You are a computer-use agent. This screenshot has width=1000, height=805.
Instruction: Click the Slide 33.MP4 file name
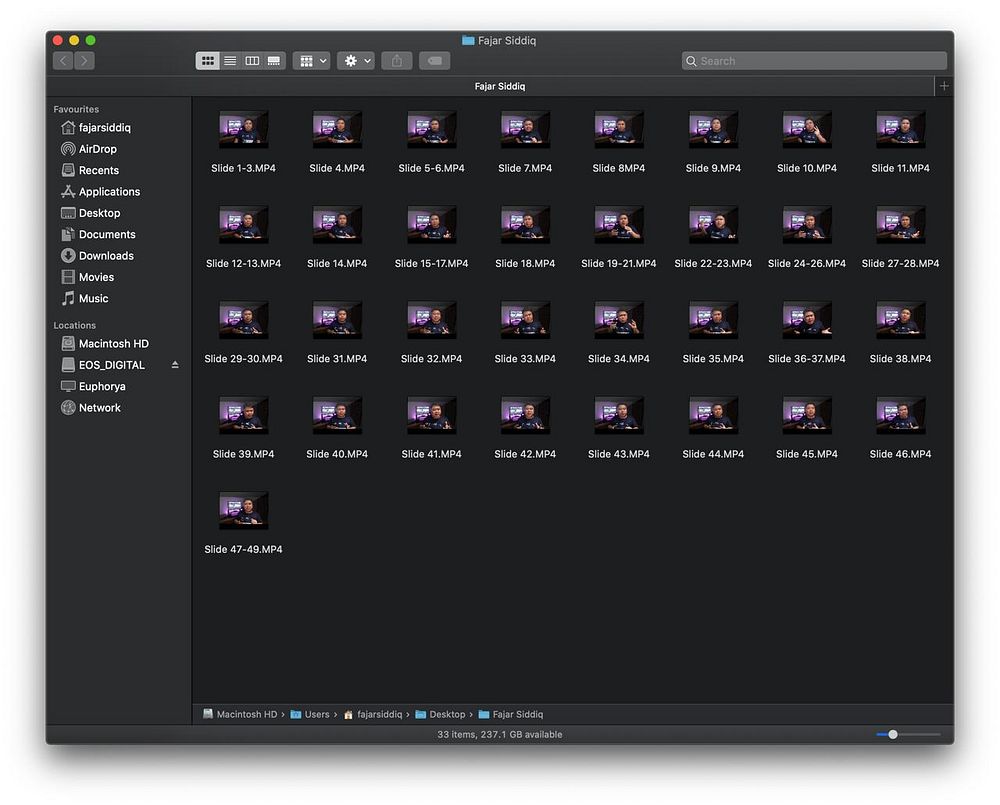(526, 358)
